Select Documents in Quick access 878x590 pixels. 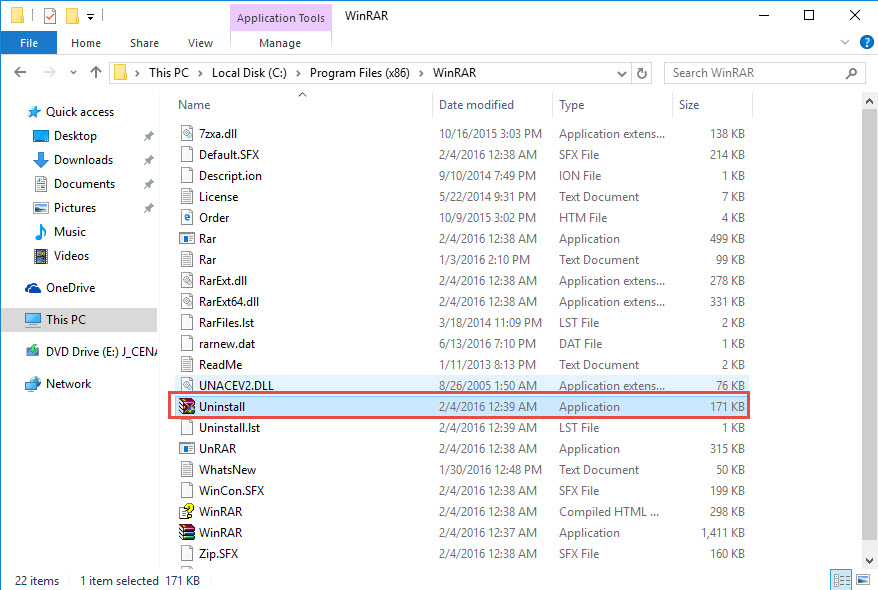[x=84, y=184]
